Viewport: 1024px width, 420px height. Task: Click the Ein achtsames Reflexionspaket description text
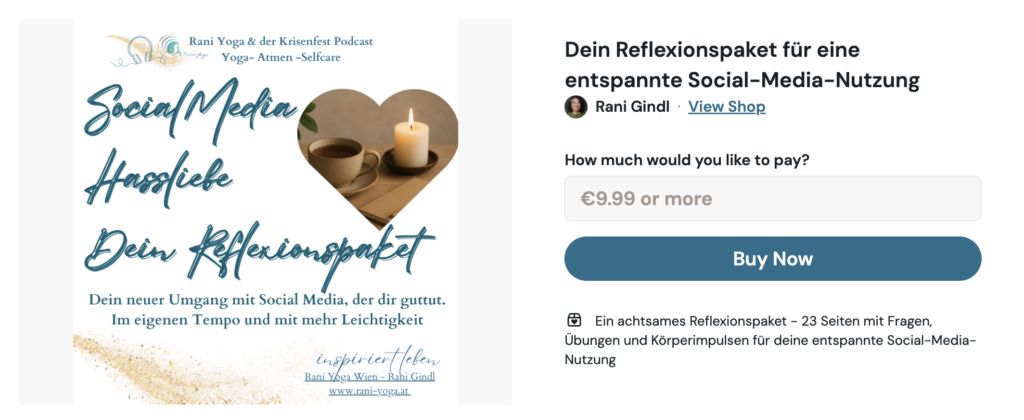770,340
